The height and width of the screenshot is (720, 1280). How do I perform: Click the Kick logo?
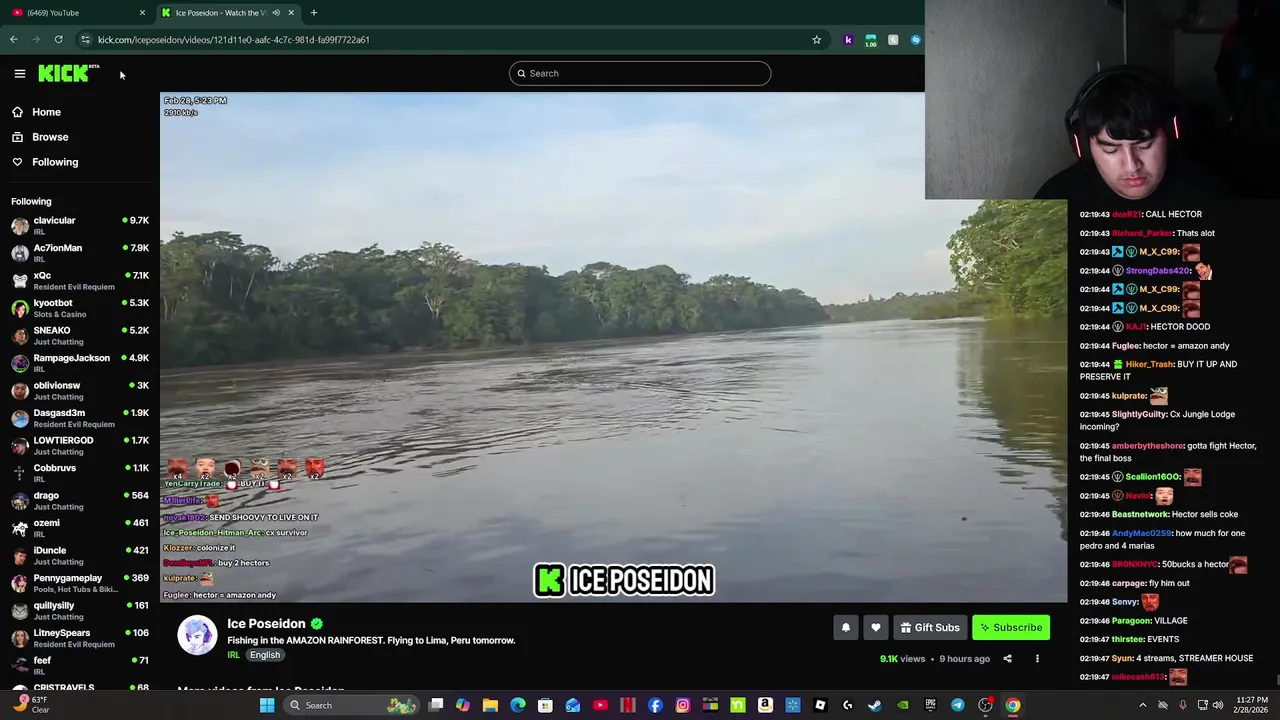pos(68,73)
